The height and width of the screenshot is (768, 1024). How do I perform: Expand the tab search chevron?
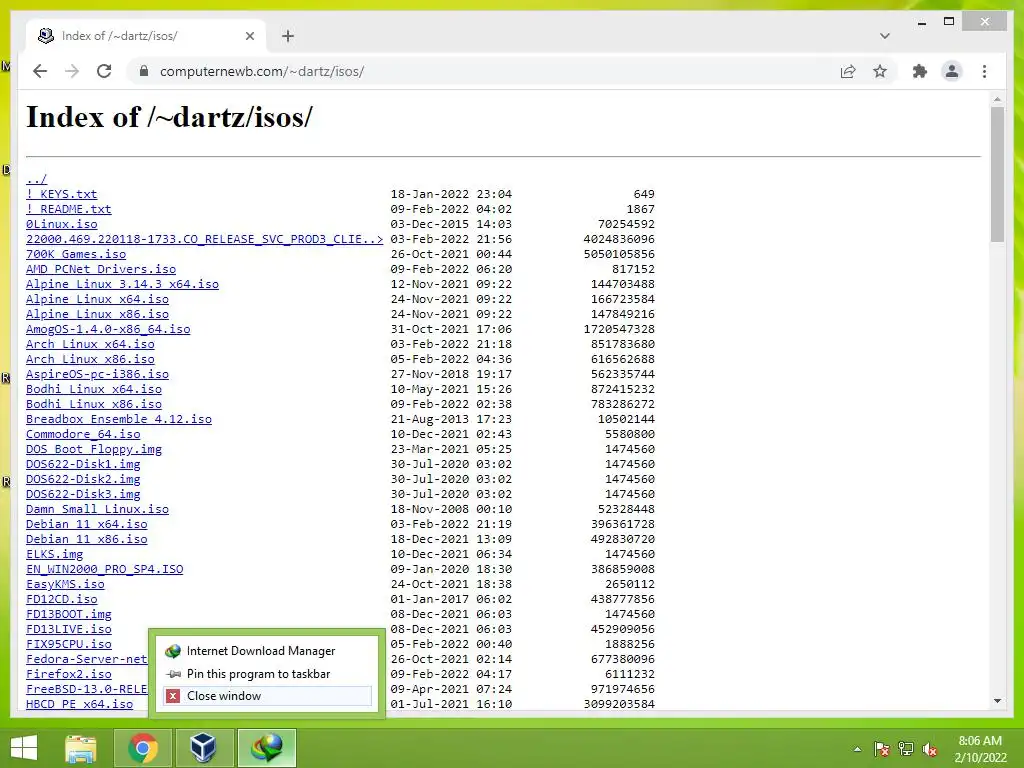884,36
